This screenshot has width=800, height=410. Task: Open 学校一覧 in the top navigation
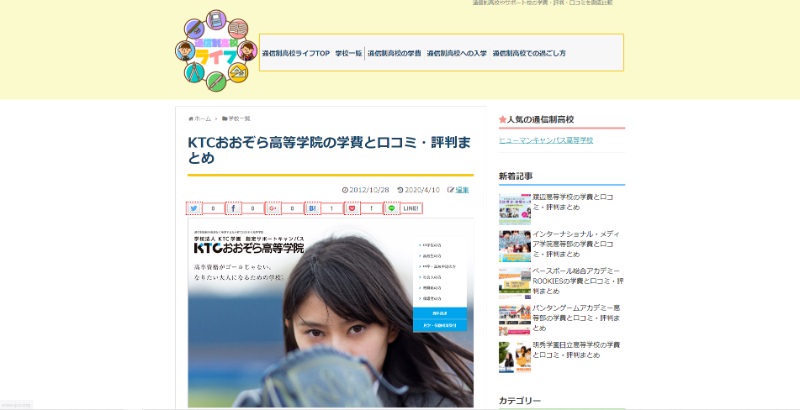point(349,53)
